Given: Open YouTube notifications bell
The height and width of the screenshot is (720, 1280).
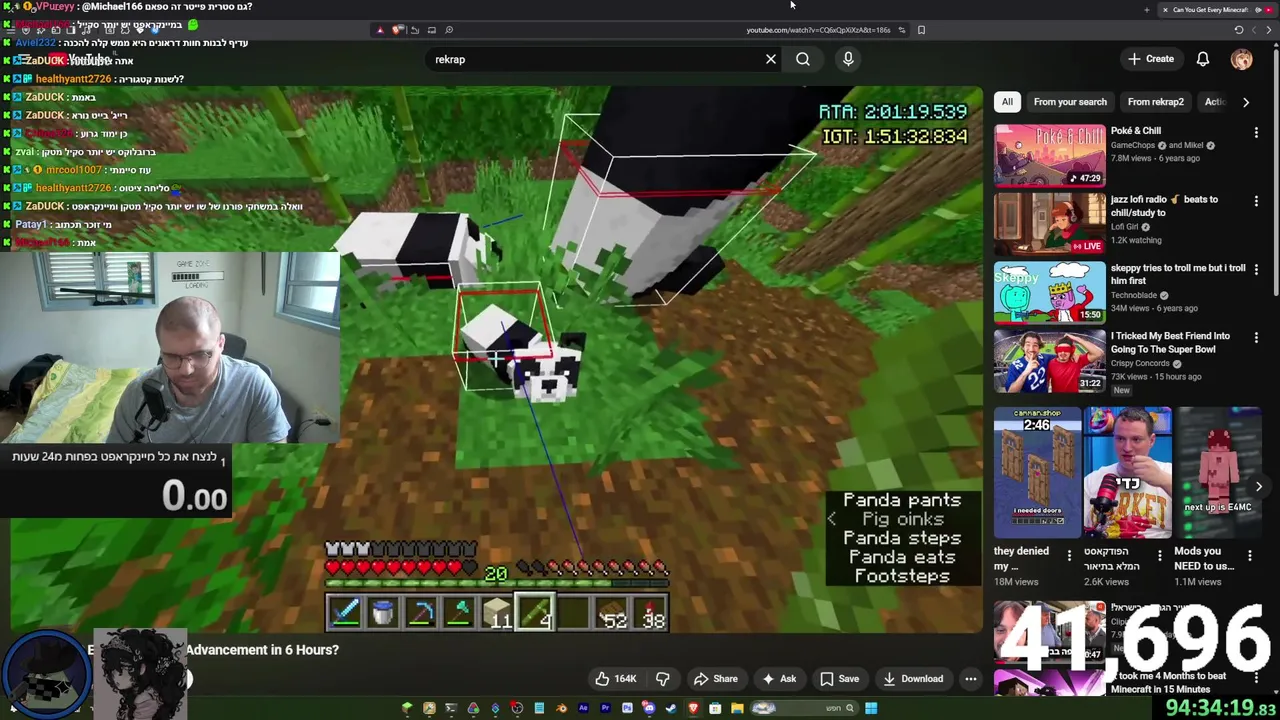Looking at the screenshot, I should pos(1203,59).
